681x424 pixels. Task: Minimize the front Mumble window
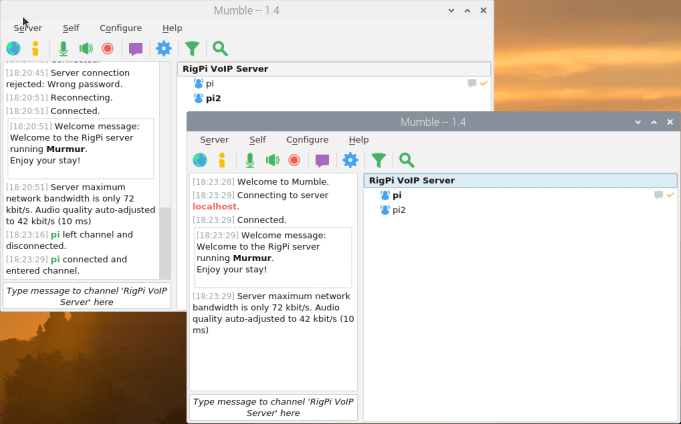click(x=638, y=122)
